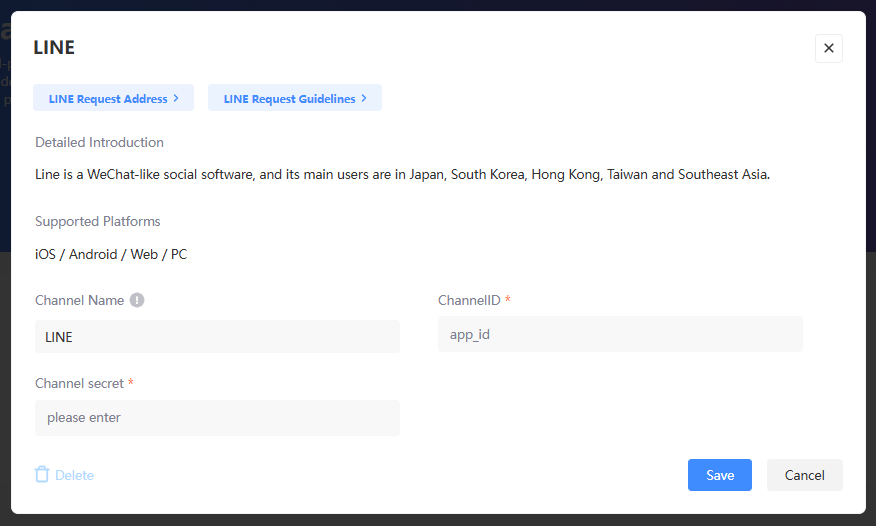The image size is (876, 526).
Task: Click the iOS / Android / Web / PC text
Action: (x=111, y=254)
